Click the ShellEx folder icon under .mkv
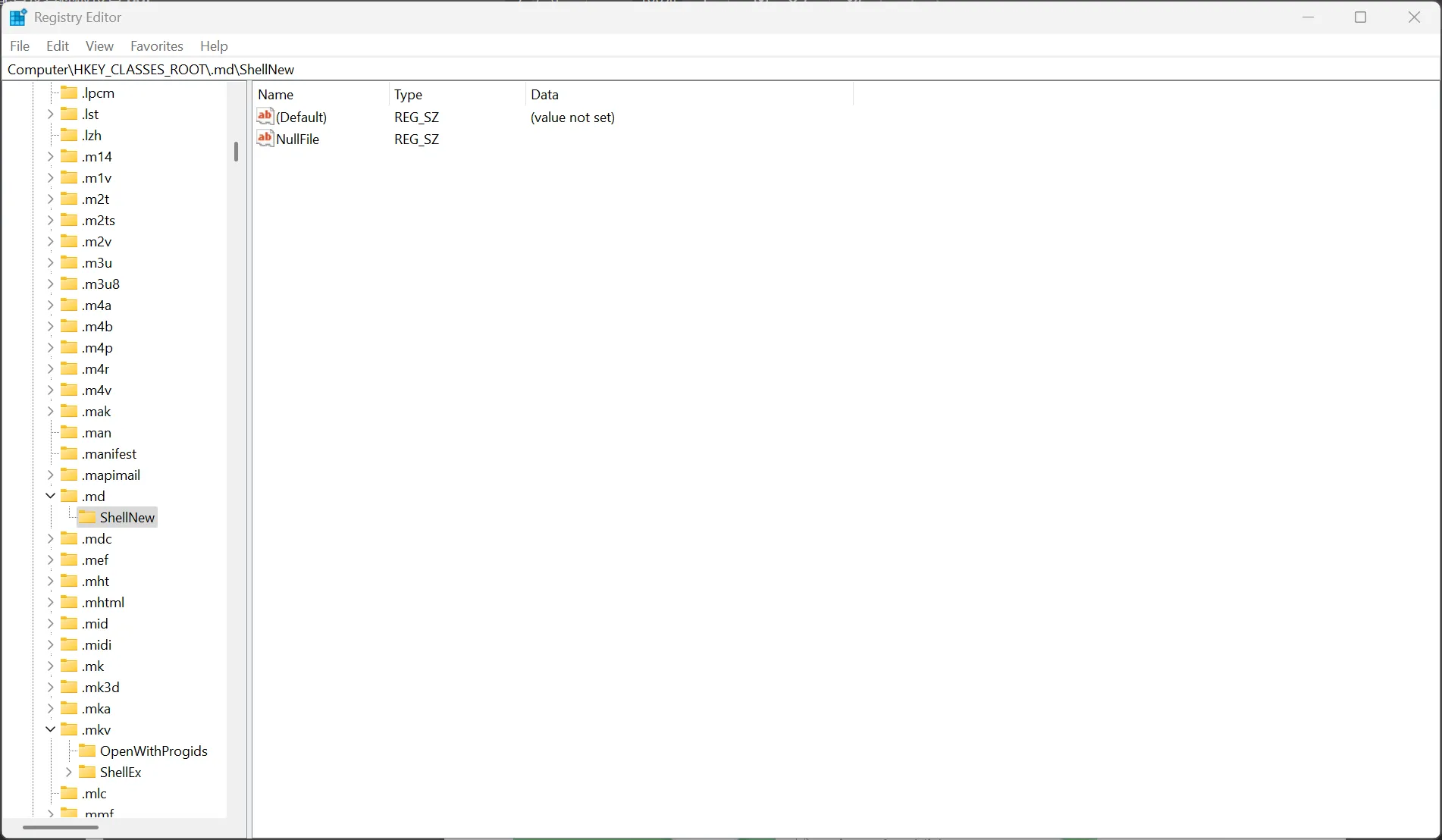The image size is (1442, 840). pos(88,772)
